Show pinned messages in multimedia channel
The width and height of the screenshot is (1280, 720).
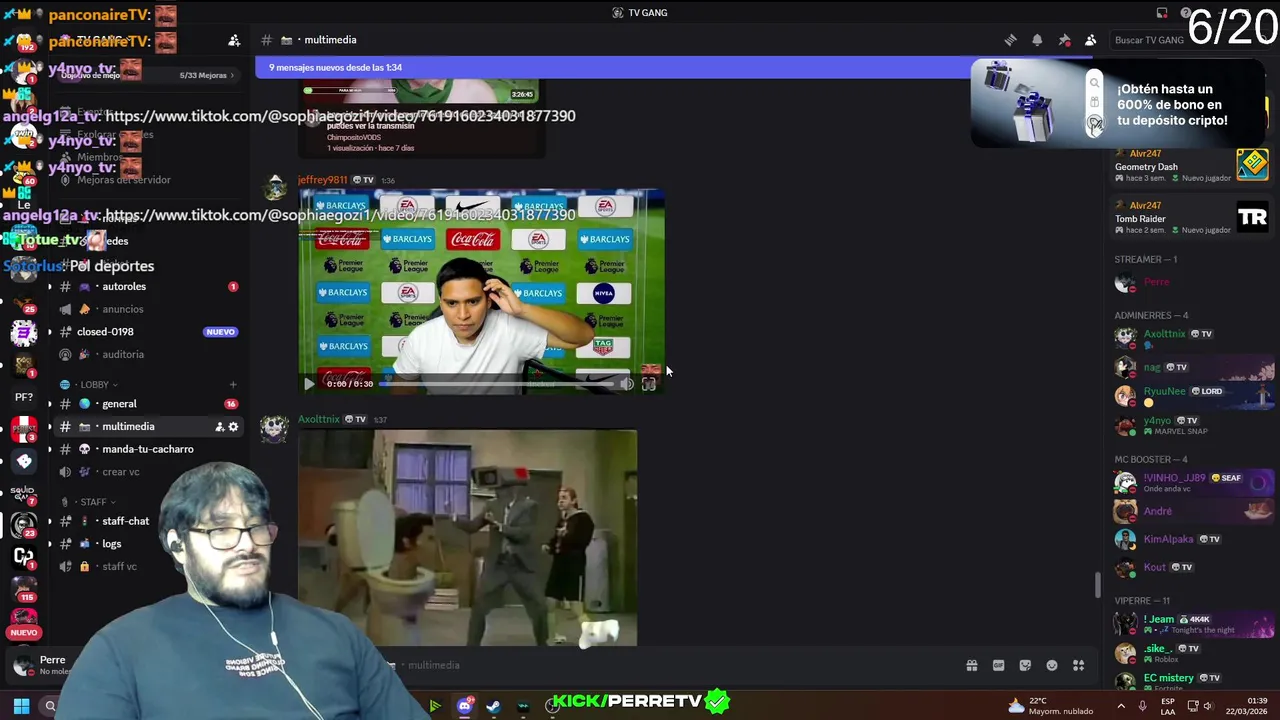click(x=1064, y=40)
